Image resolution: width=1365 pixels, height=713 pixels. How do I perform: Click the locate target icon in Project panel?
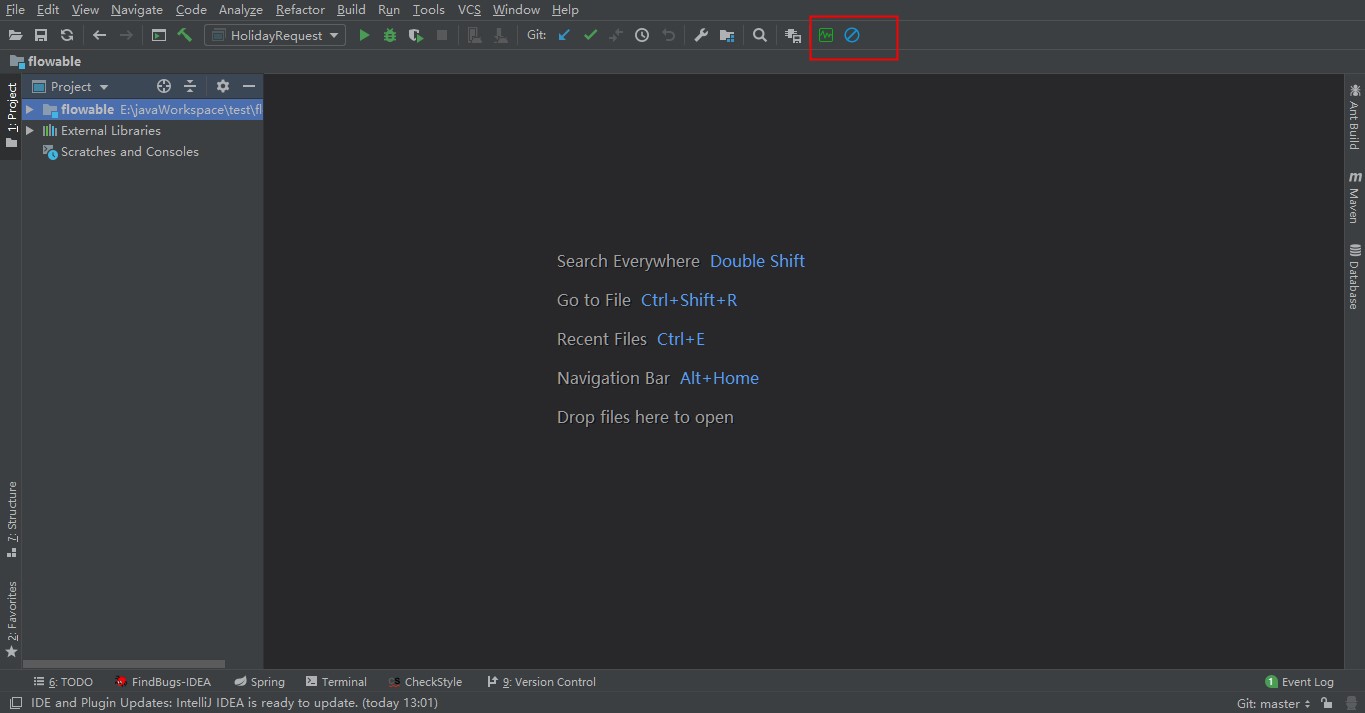point(164,87)
